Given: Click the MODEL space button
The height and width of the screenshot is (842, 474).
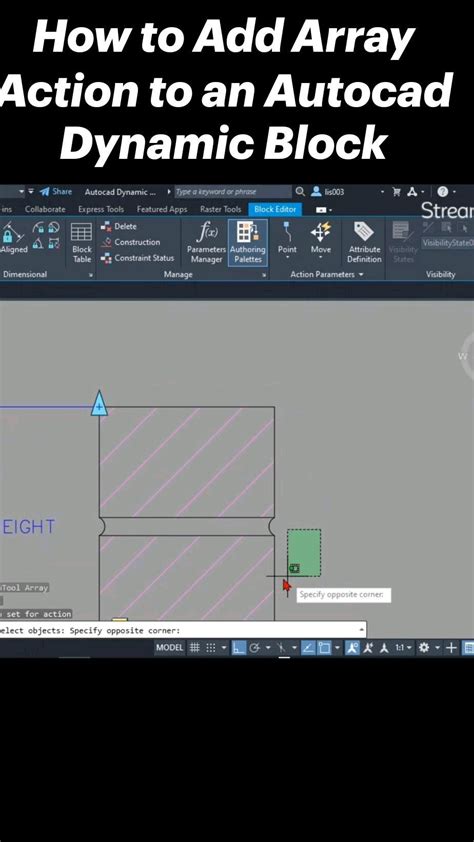Looking at the screenshot, I should (170, 648).
